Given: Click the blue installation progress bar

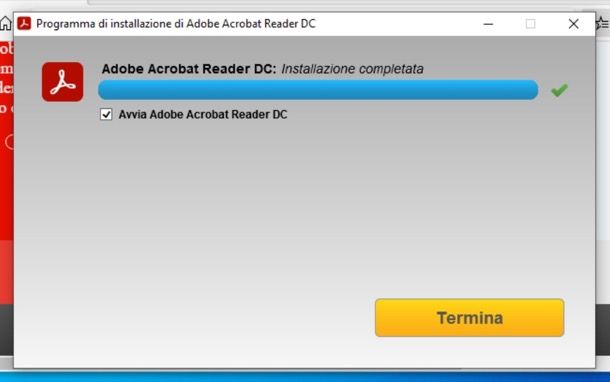Looking at the screenshot, I should pyautogui.click(x=318, y=90).
